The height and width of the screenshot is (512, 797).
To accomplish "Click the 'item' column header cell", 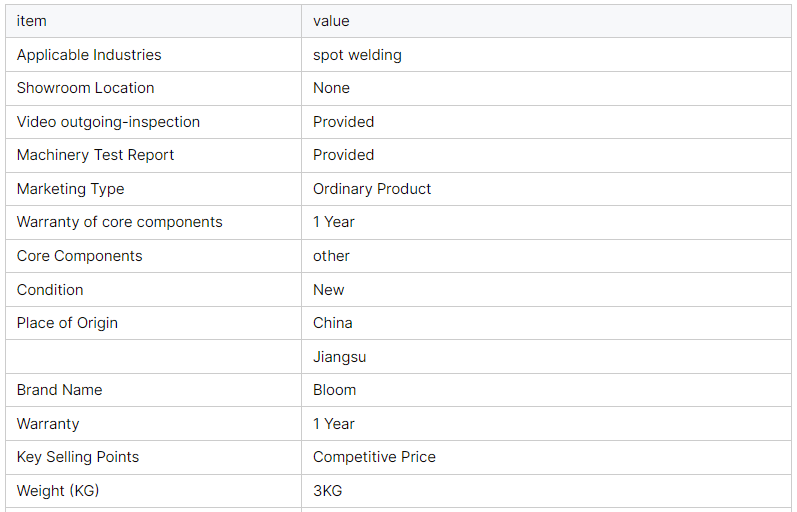I will pyautogui.click(x=32, y=21).
